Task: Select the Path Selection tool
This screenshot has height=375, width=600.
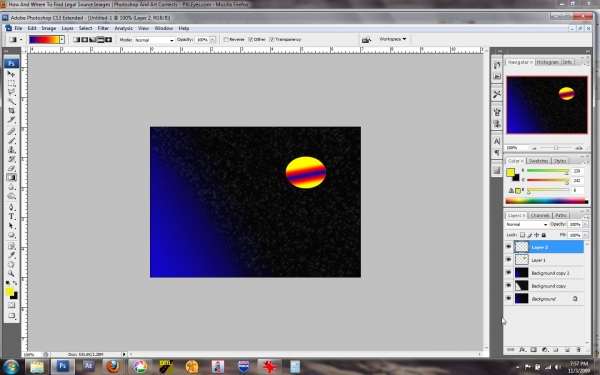Action: 11,226
